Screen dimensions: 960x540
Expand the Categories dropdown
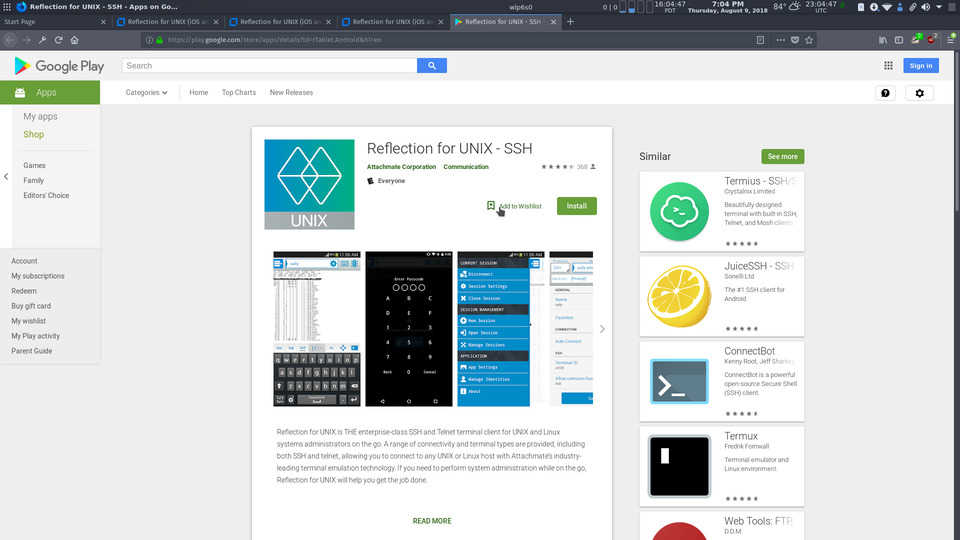146,92
